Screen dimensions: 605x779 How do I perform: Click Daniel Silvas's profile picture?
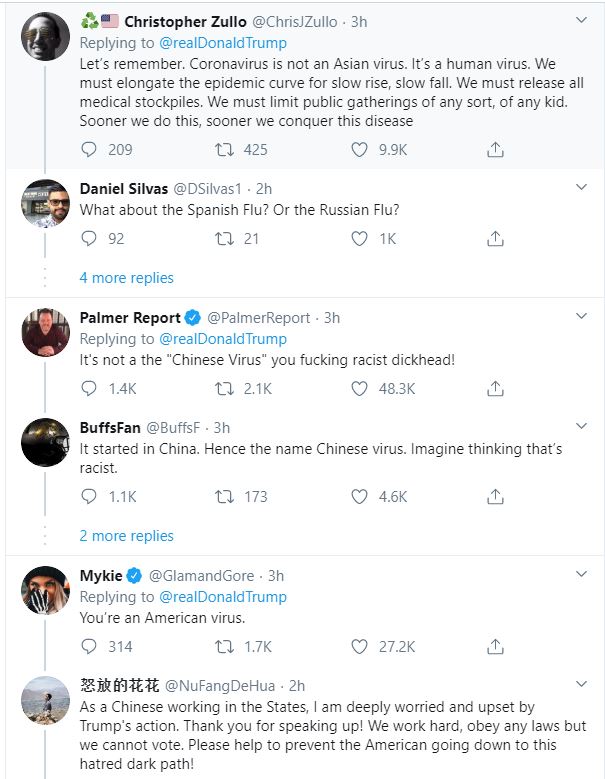click(45, 204)
